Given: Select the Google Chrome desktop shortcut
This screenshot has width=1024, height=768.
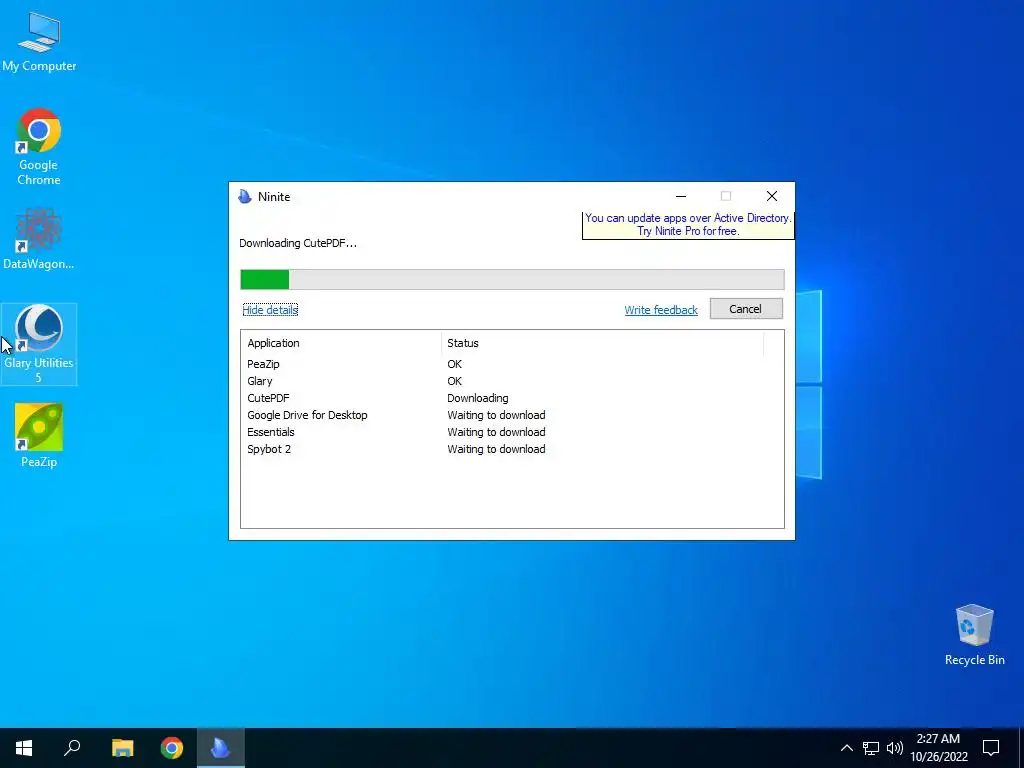Looking at the screenshot, I should (39, 146).
